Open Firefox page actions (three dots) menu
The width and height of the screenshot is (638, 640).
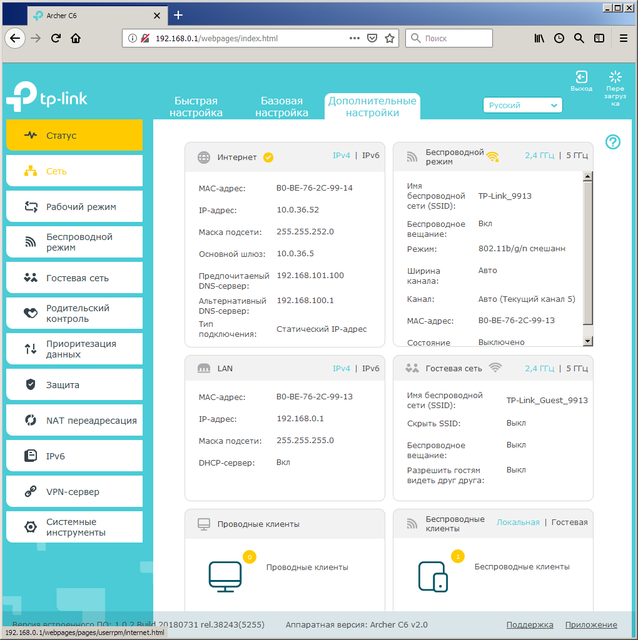tap(353, 38)
